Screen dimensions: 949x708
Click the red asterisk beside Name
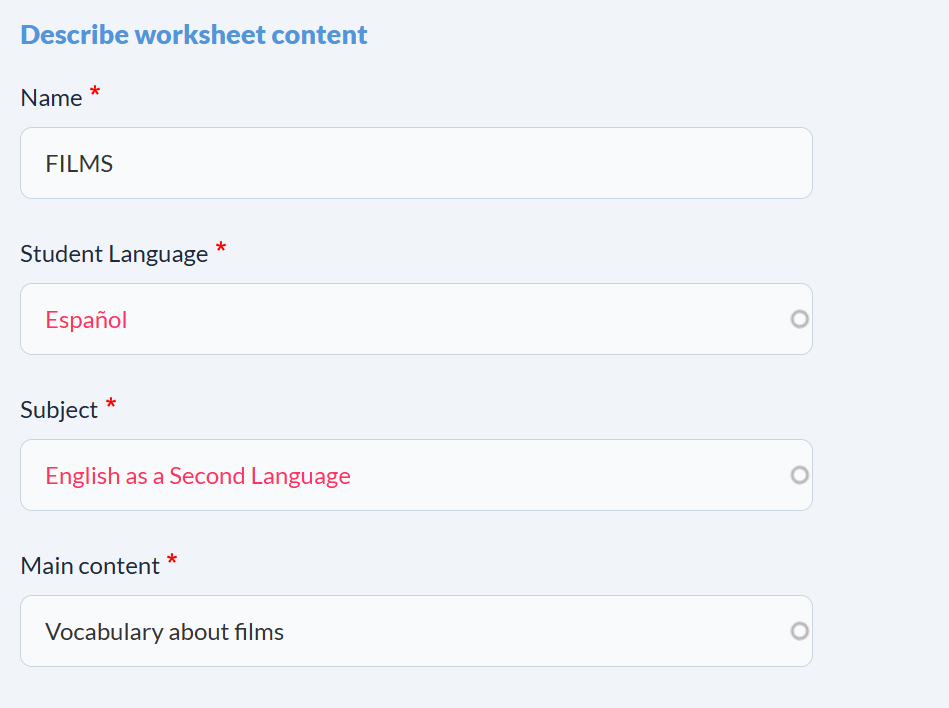[95, 93]
